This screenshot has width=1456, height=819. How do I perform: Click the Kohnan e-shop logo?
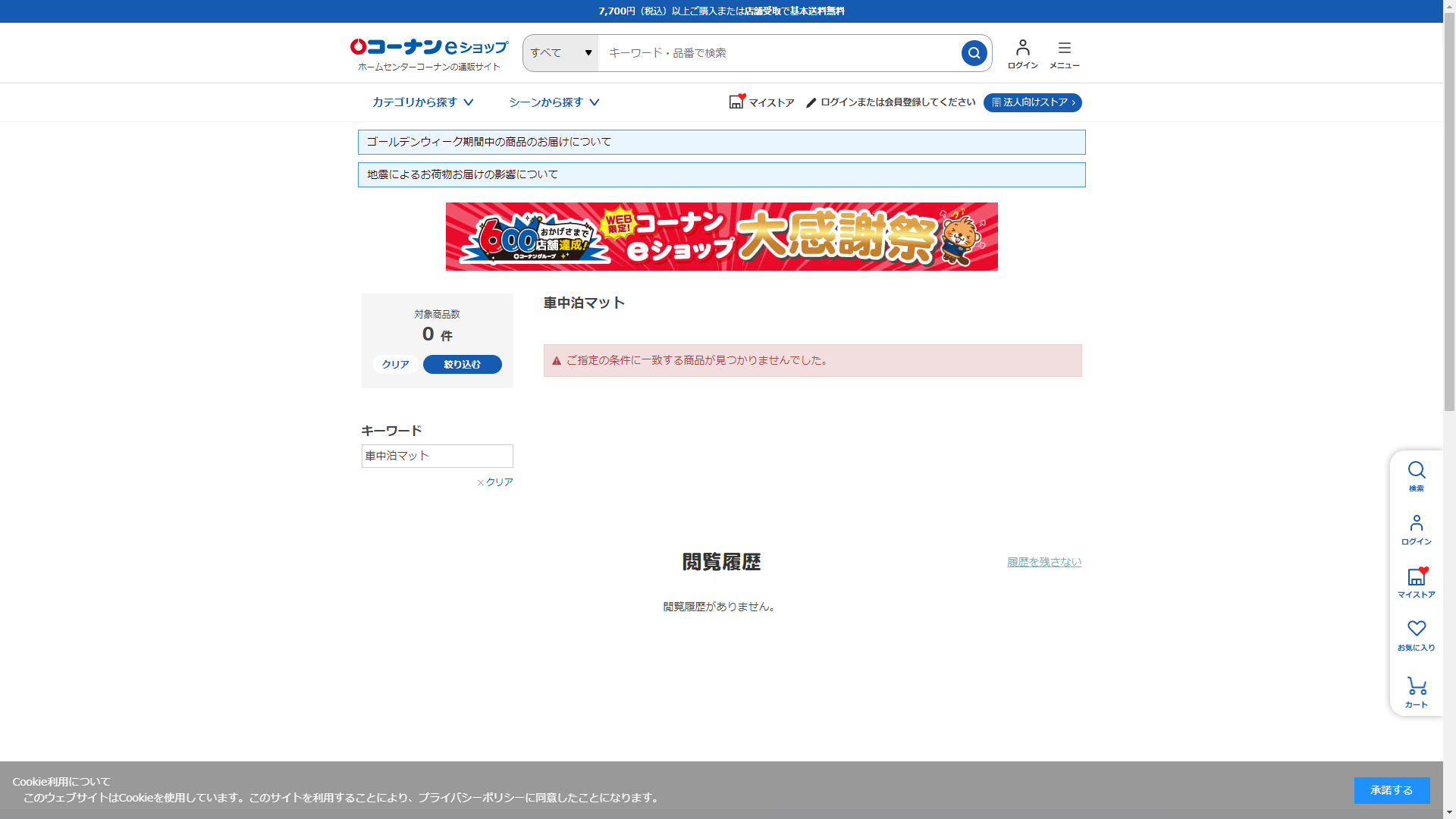coord(429,53)
